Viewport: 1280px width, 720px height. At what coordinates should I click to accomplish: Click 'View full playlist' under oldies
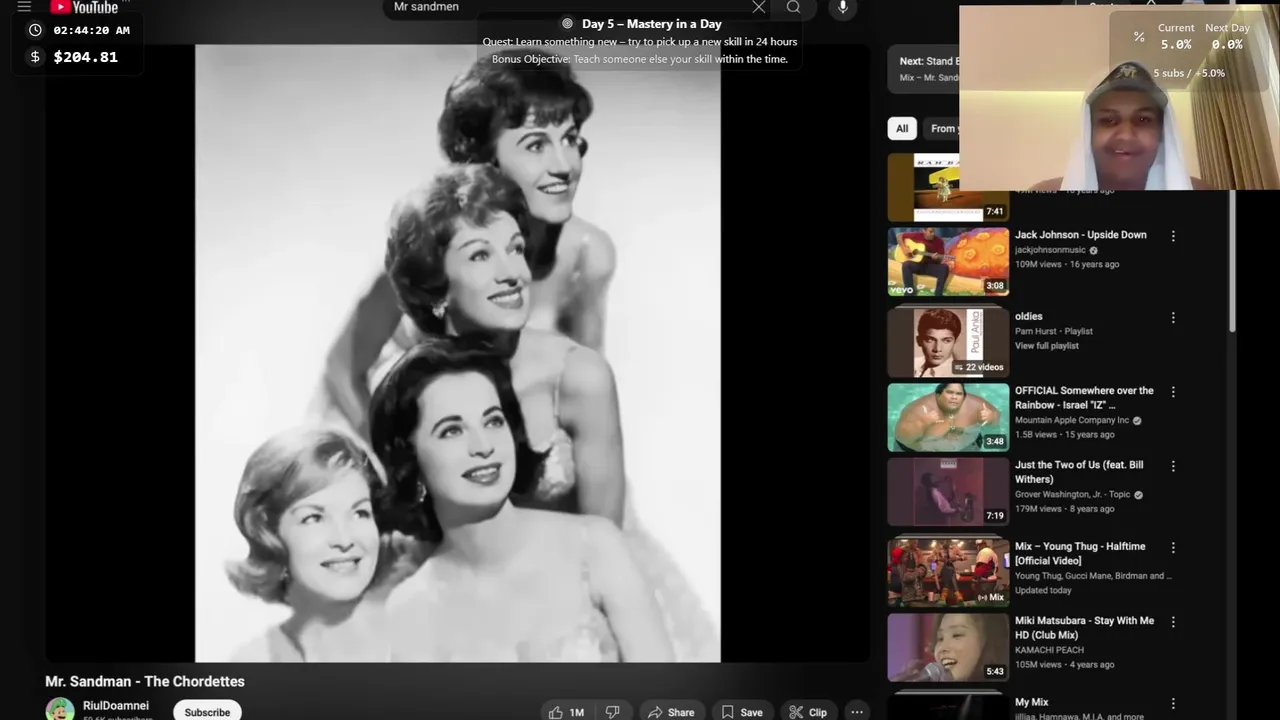[1046, 346]
